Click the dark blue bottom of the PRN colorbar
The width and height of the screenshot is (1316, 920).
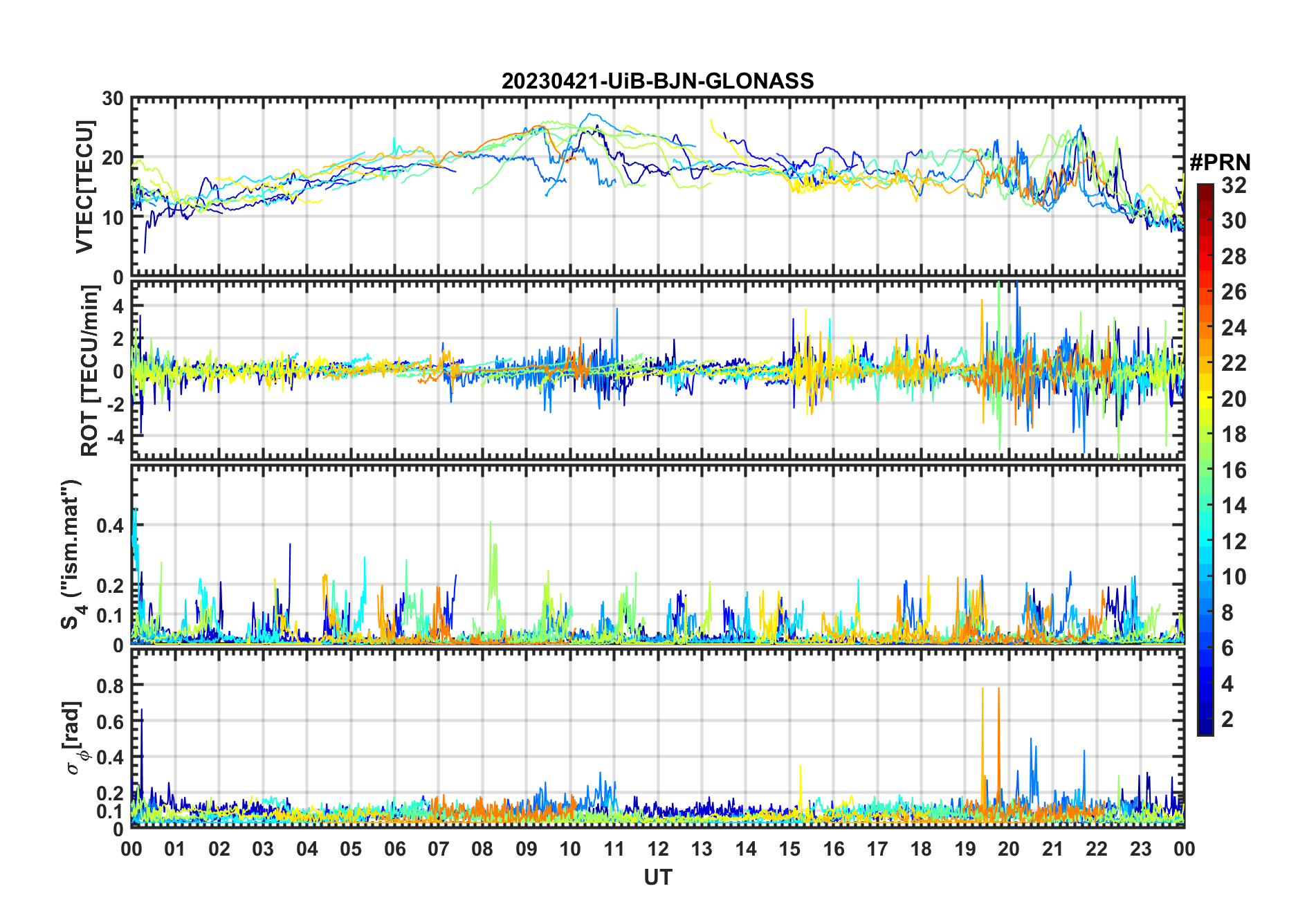click(x=1205, y=728)
